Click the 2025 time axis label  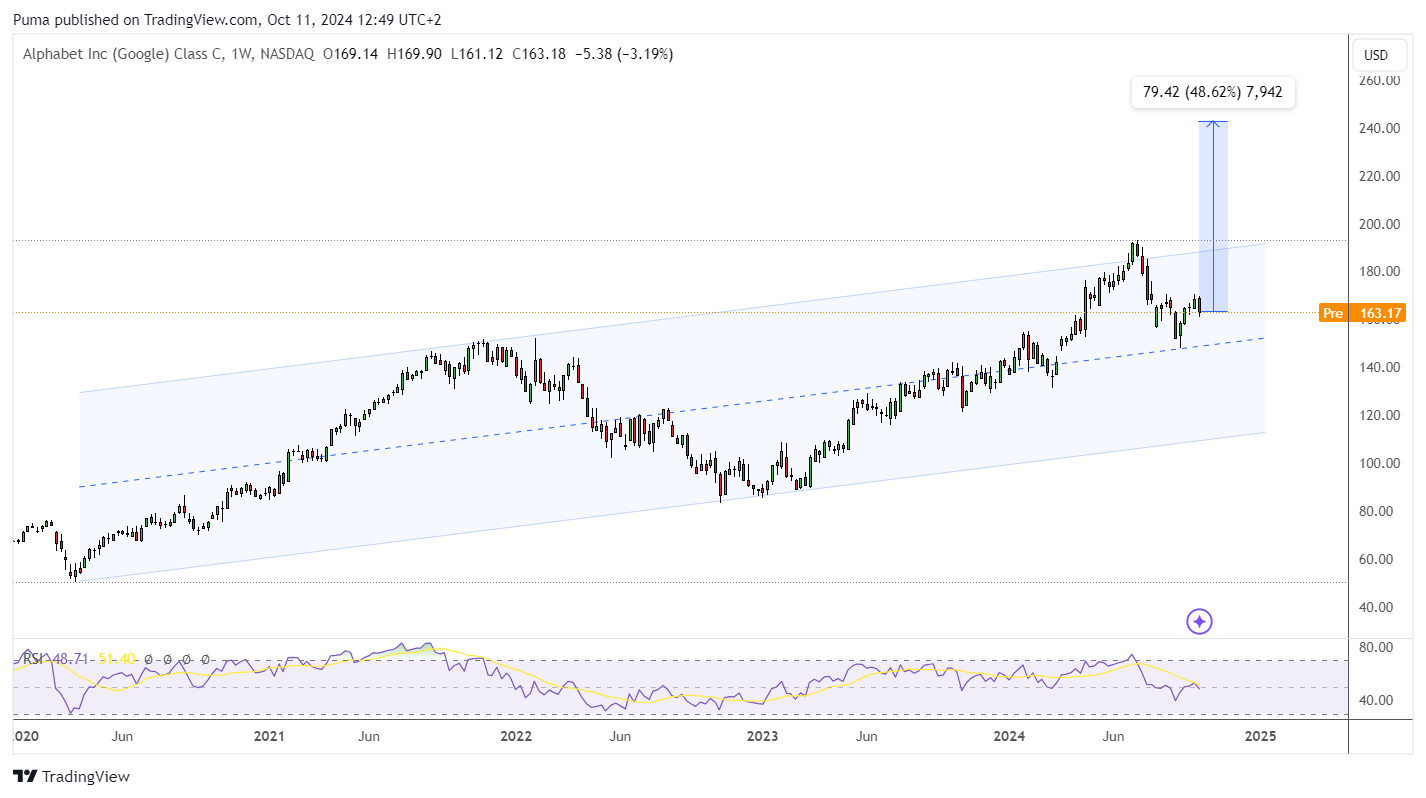(1259, 736)
